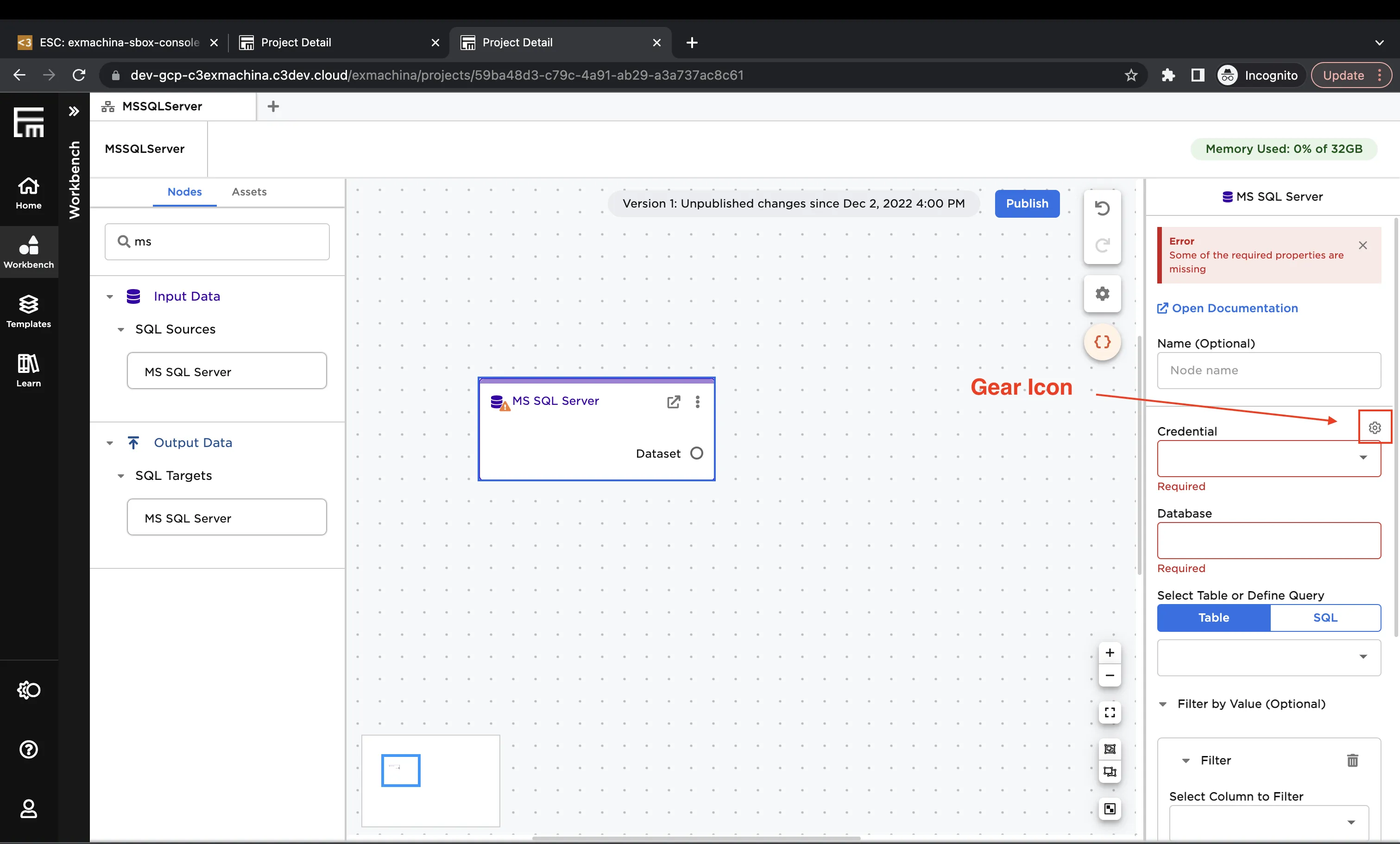Open the code braces panel on the canvas
The height and width of the screenshot is (844, 1400).
tap(1102, 342)
